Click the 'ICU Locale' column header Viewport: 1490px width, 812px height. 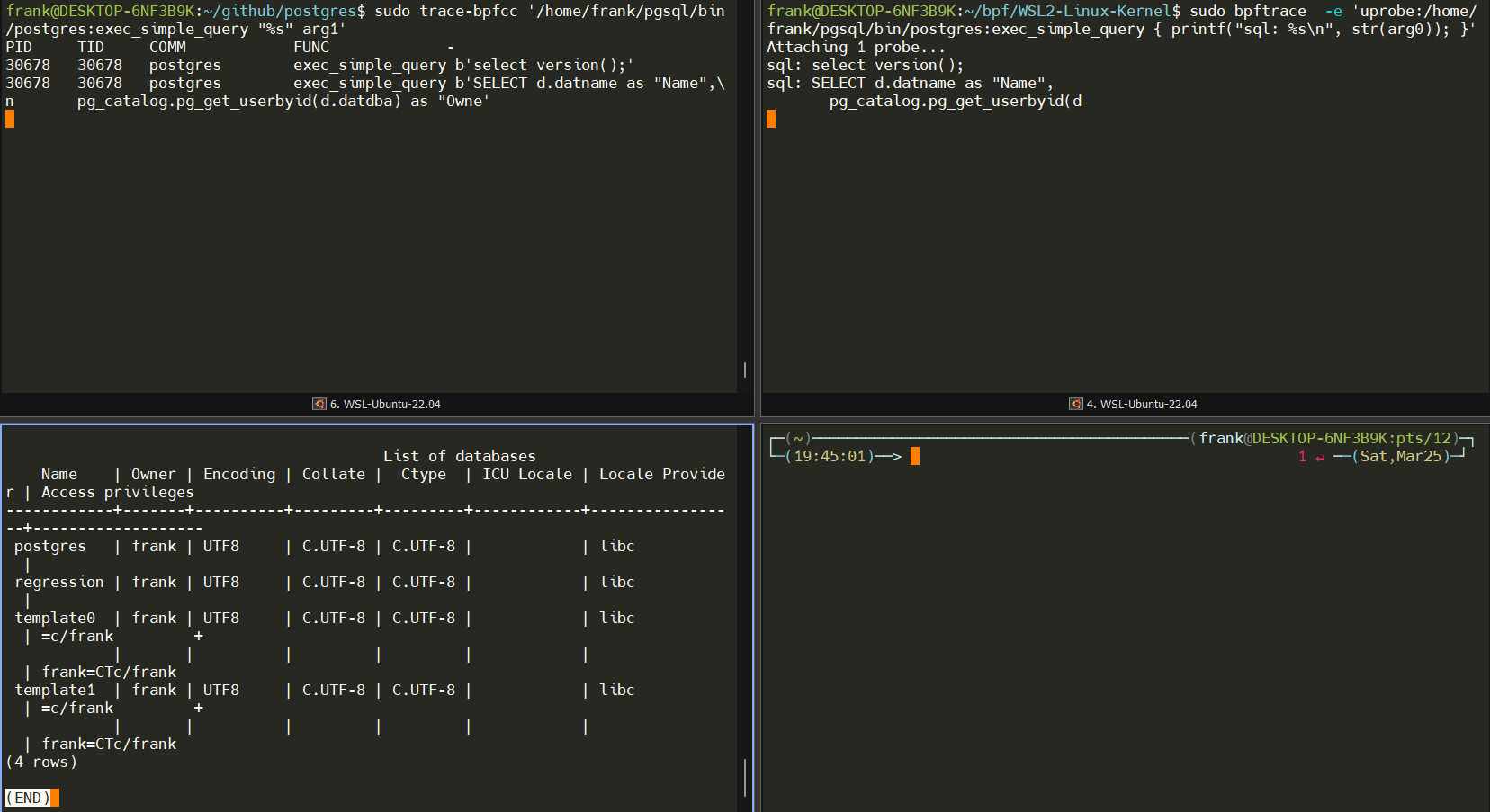point(527,474)
